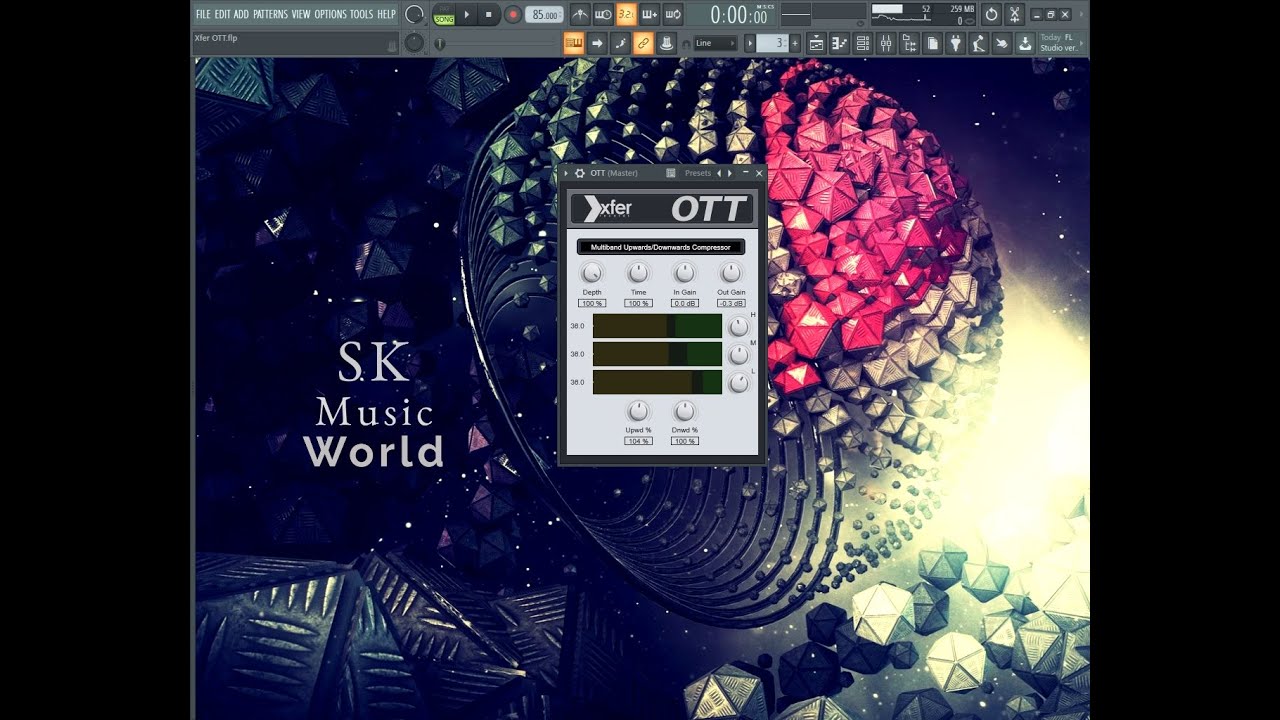This screenshot has width=1280, height=720.
Task: Toggle the blend recording (overdub) icon
Action: (x=649, y=14)
